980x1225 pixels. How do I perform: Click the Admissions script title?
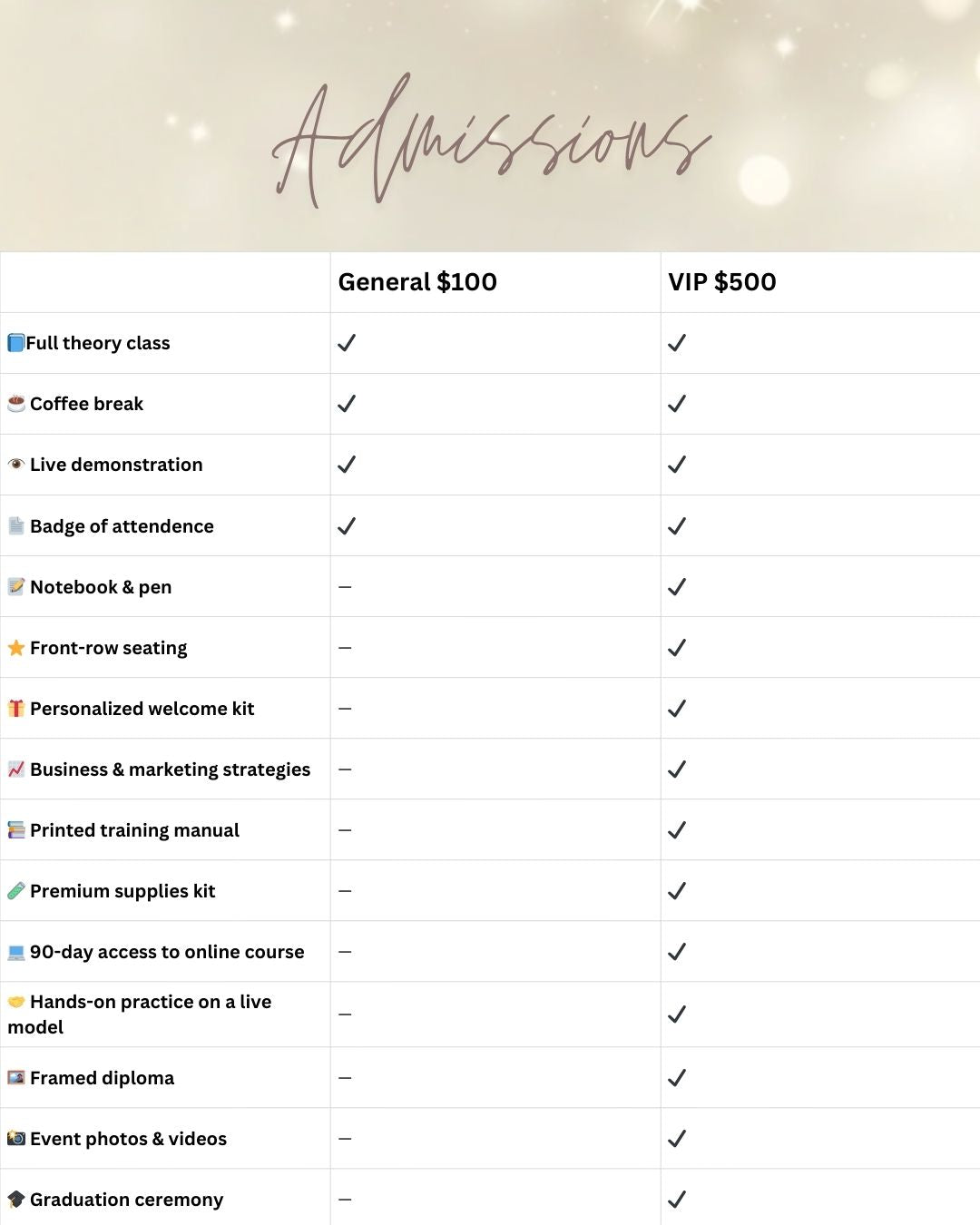490,142
